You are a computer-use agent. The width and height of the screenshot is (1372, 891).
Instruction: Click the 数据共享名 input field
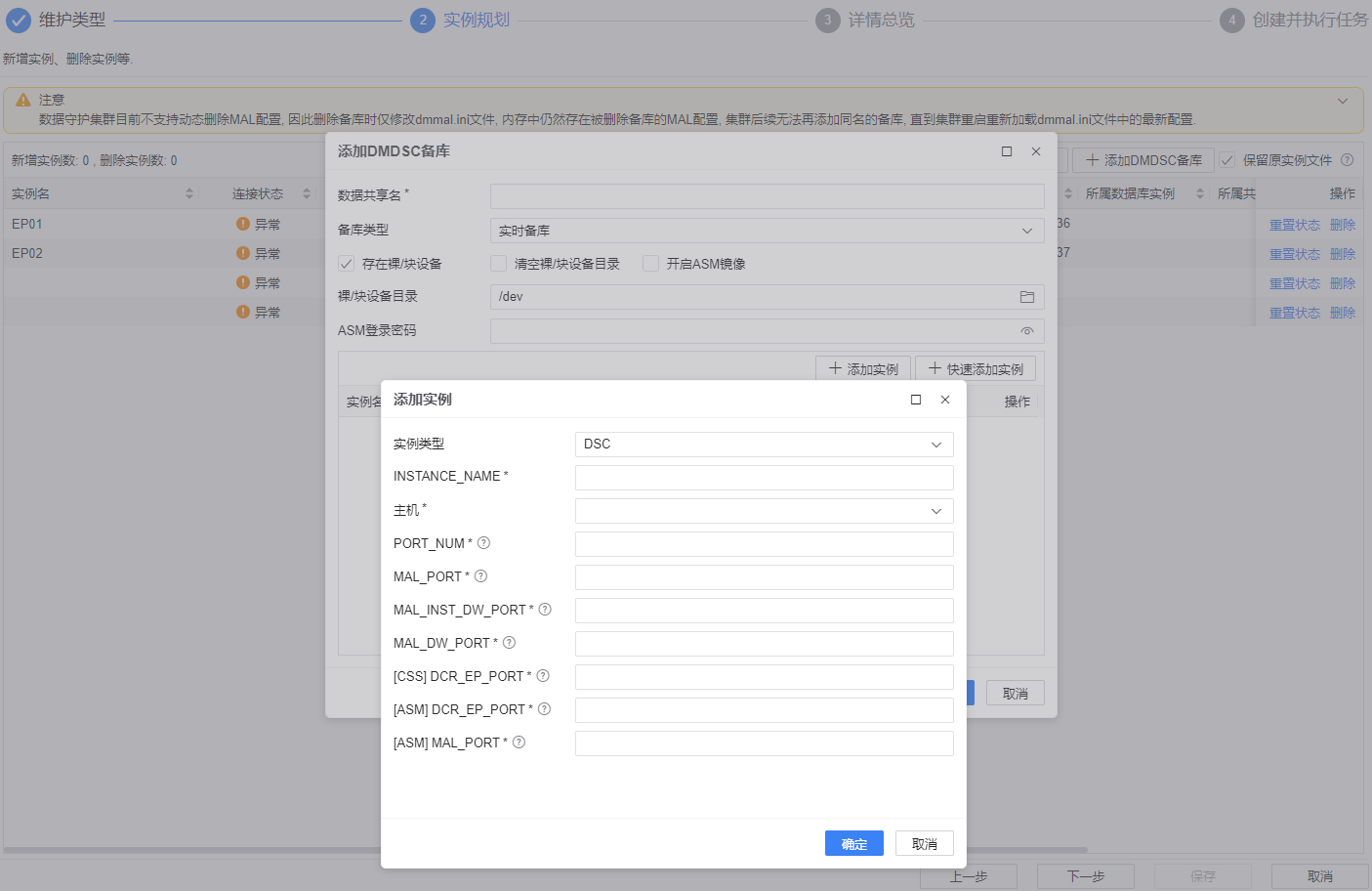point(768,196)
